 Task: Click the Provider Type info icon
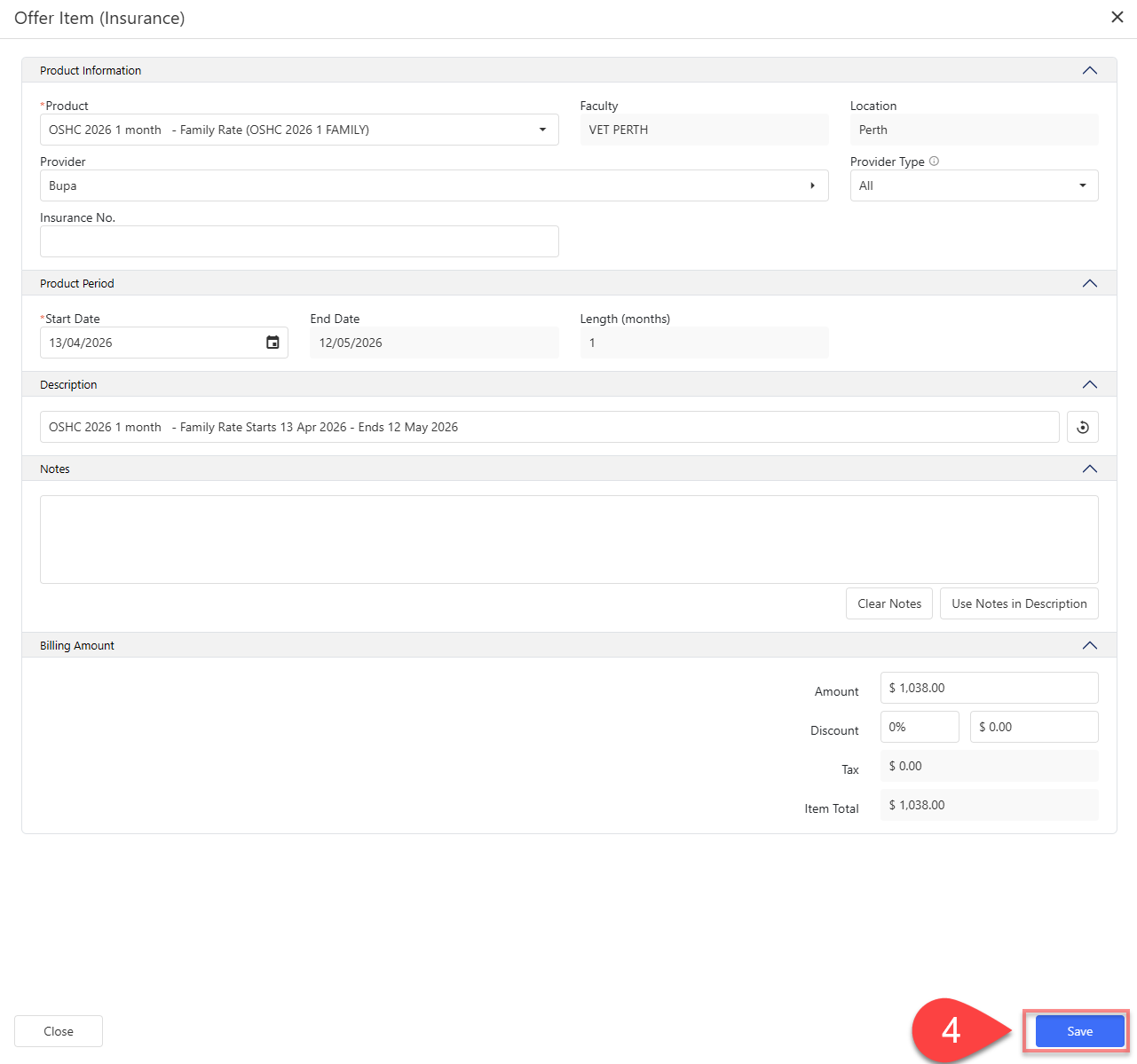pos(934,162)
